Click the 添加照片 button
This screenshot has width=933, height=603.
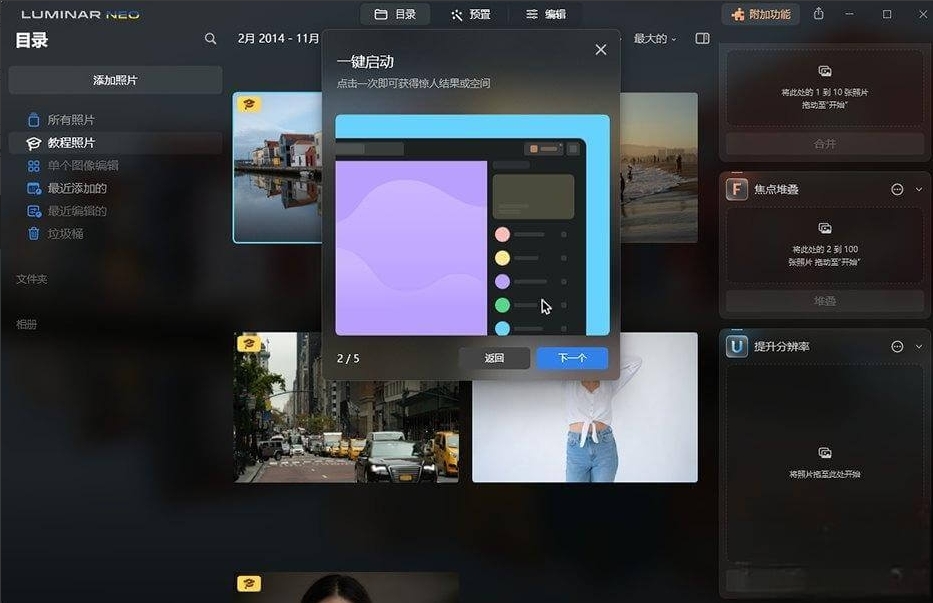pyautogui.click(x=115, y=80)
